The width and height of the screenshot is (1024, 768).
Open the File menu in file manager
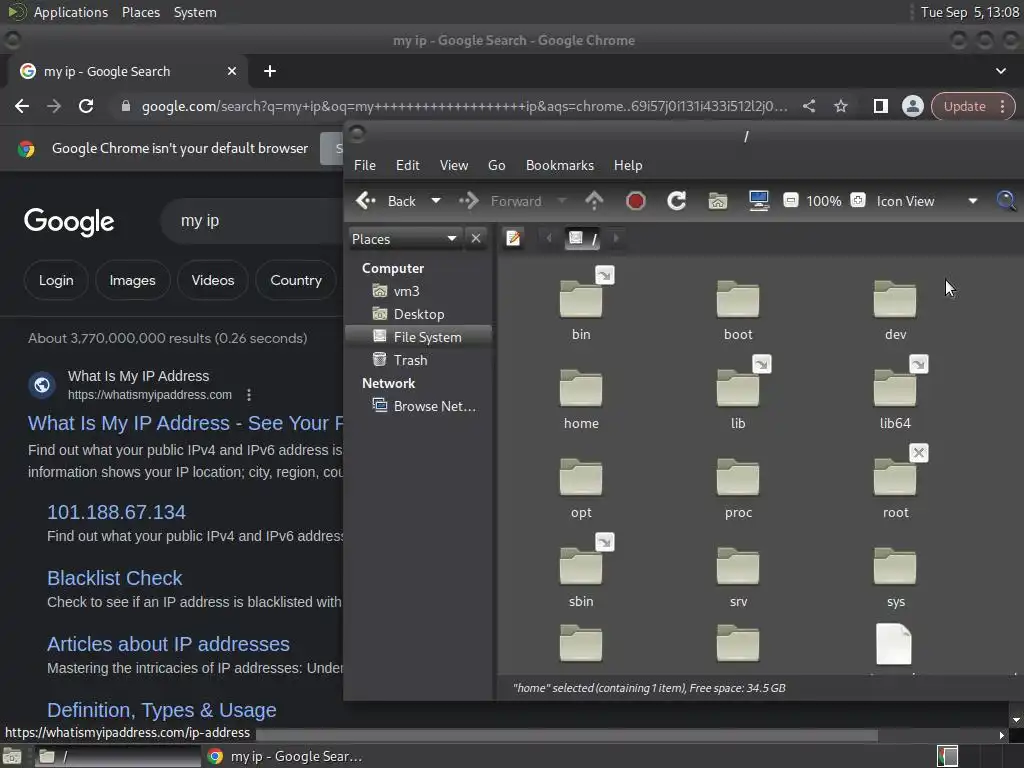pyautogui.click(x=364, y=165)
